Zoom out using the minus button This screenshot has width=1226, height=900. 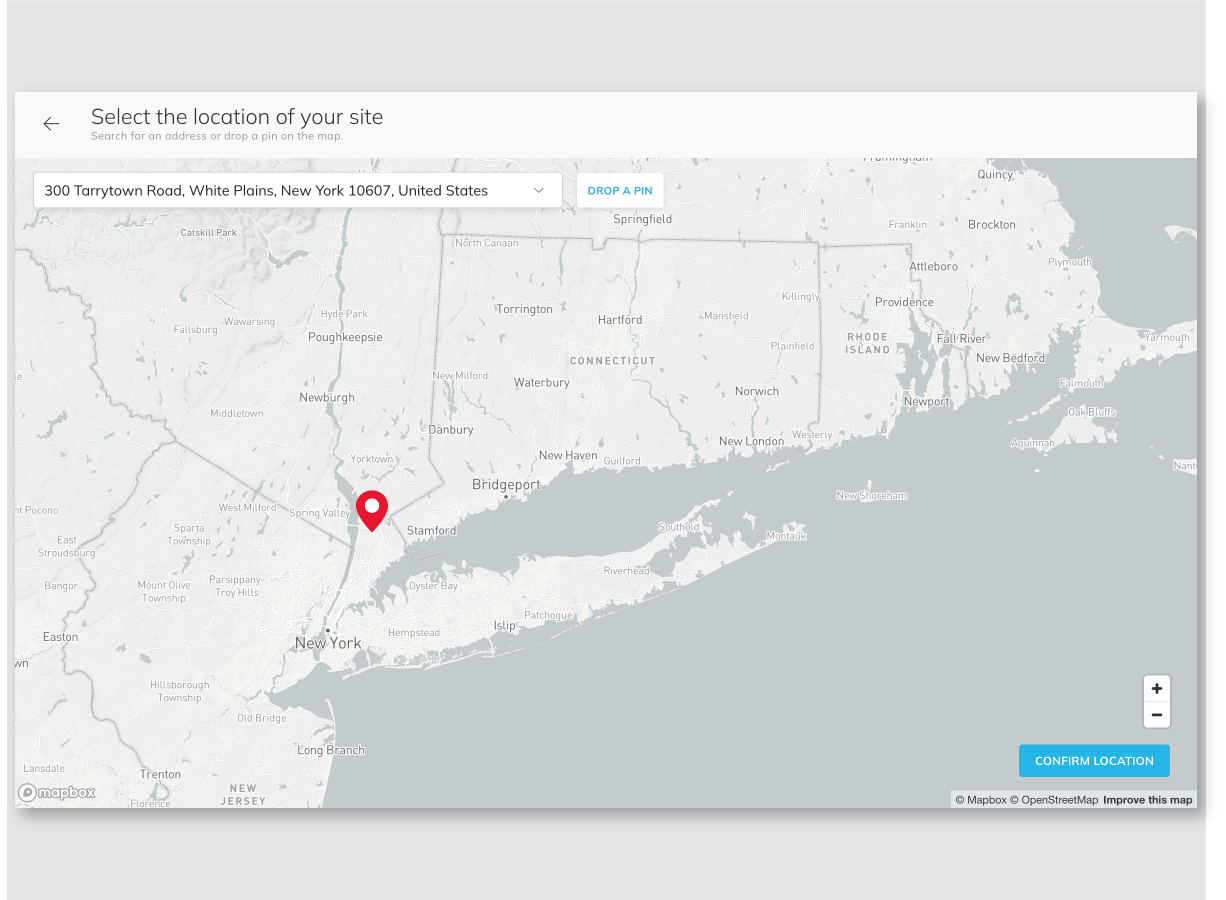[1156, 714]
